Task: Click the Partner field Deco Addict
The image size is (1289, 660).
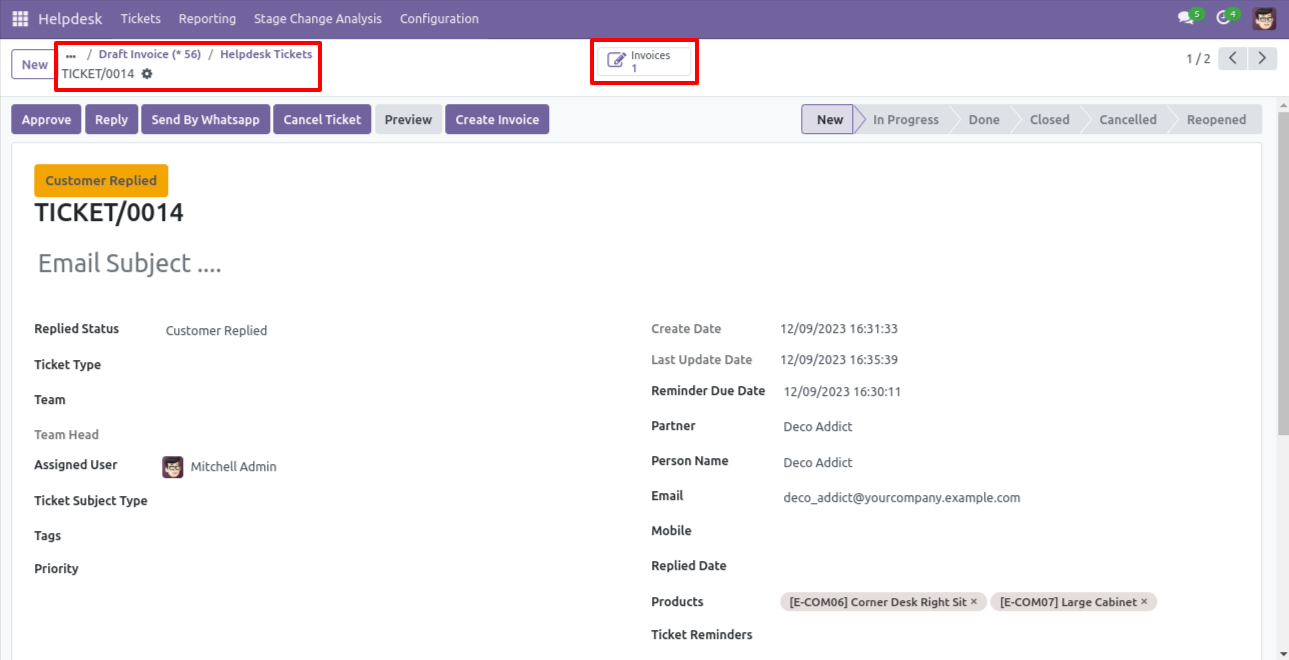Action: (818, 427)
